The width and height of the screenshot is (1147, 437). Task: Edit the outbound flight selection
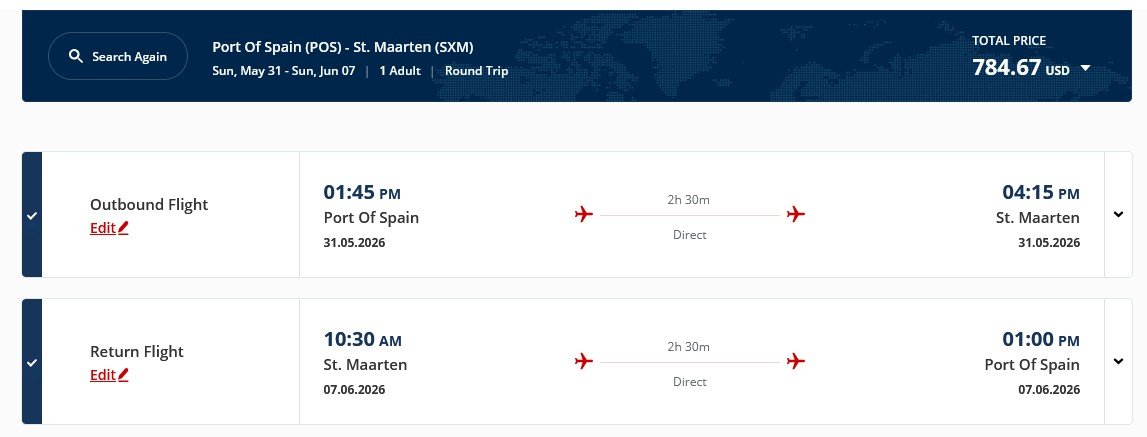coord(103,228)
